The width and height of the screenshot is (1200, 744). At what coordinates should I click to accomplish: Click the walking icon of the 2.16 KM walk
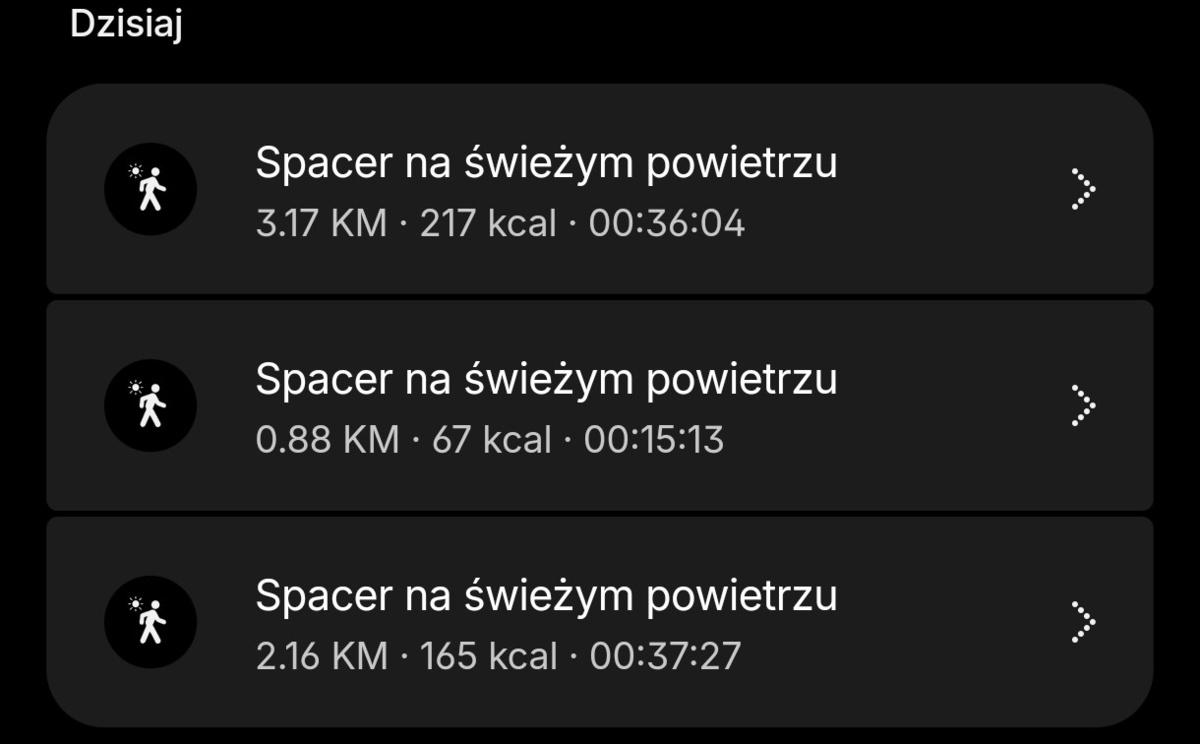tap(150, 622)
